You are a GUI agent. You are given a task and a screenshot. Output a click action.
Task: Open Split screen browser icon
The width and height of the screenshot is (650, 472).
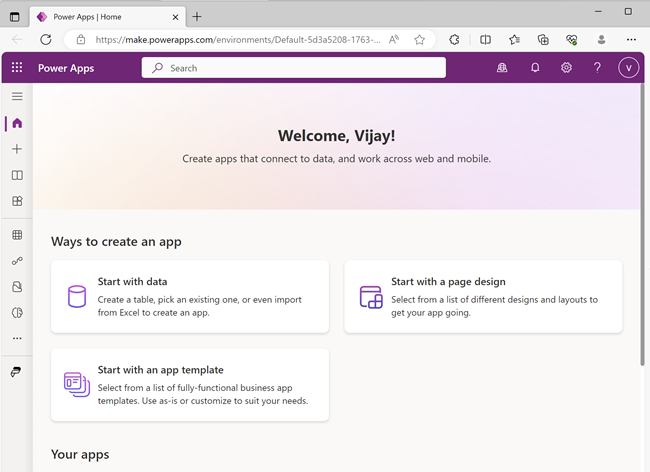pyautogui.click(x=485, y=40)
